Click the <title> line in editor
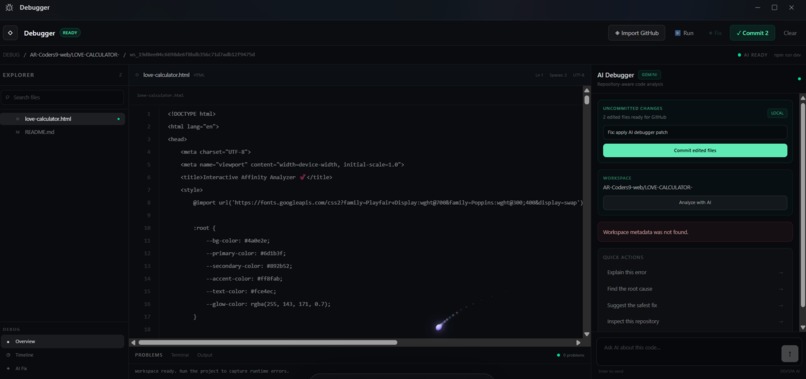806x379 pixels. click(256, 177)
